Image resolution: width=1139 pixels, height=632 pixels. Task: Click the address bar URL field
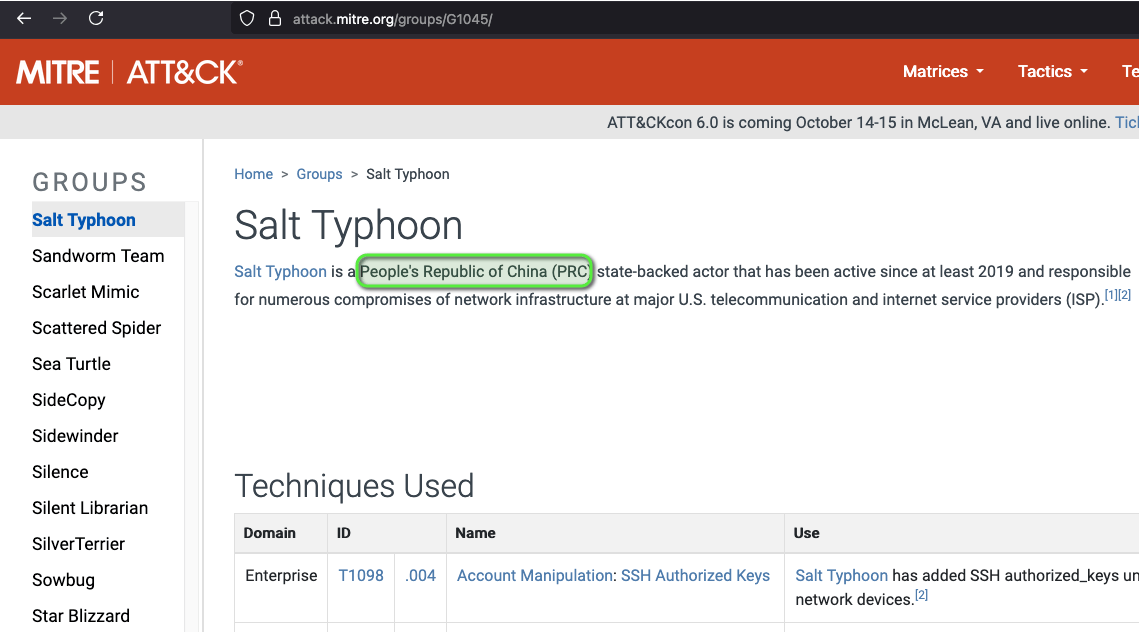click(x=600, y=19)
